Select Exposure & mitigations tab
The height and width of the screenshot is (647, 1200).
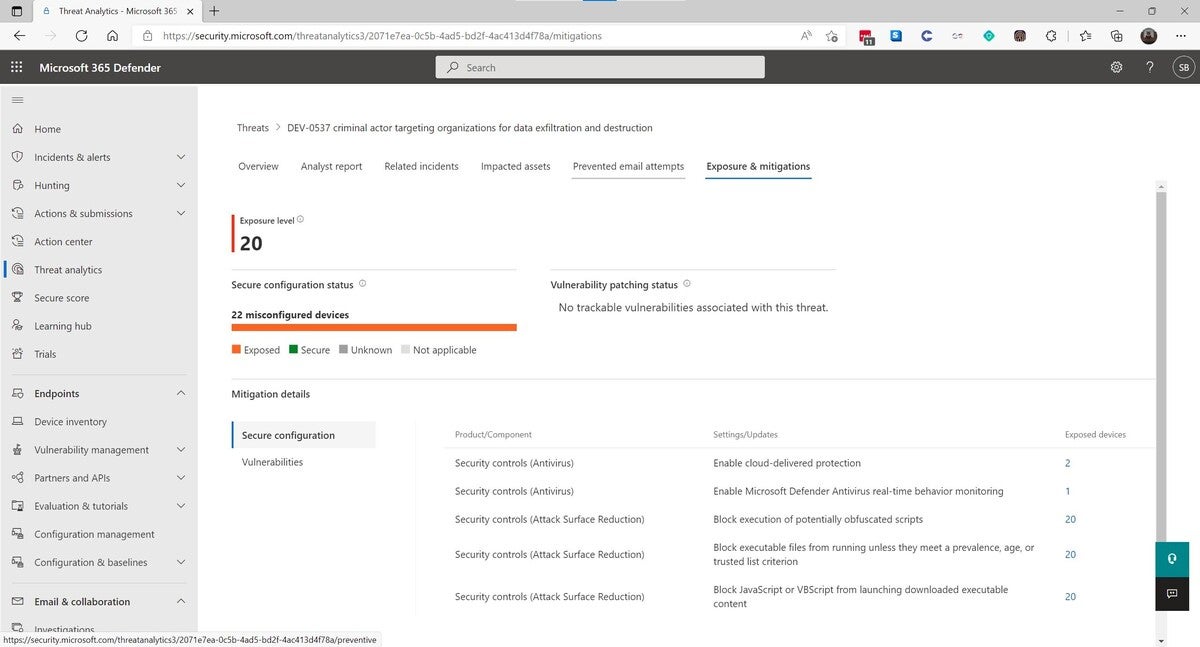coord(758,166)
